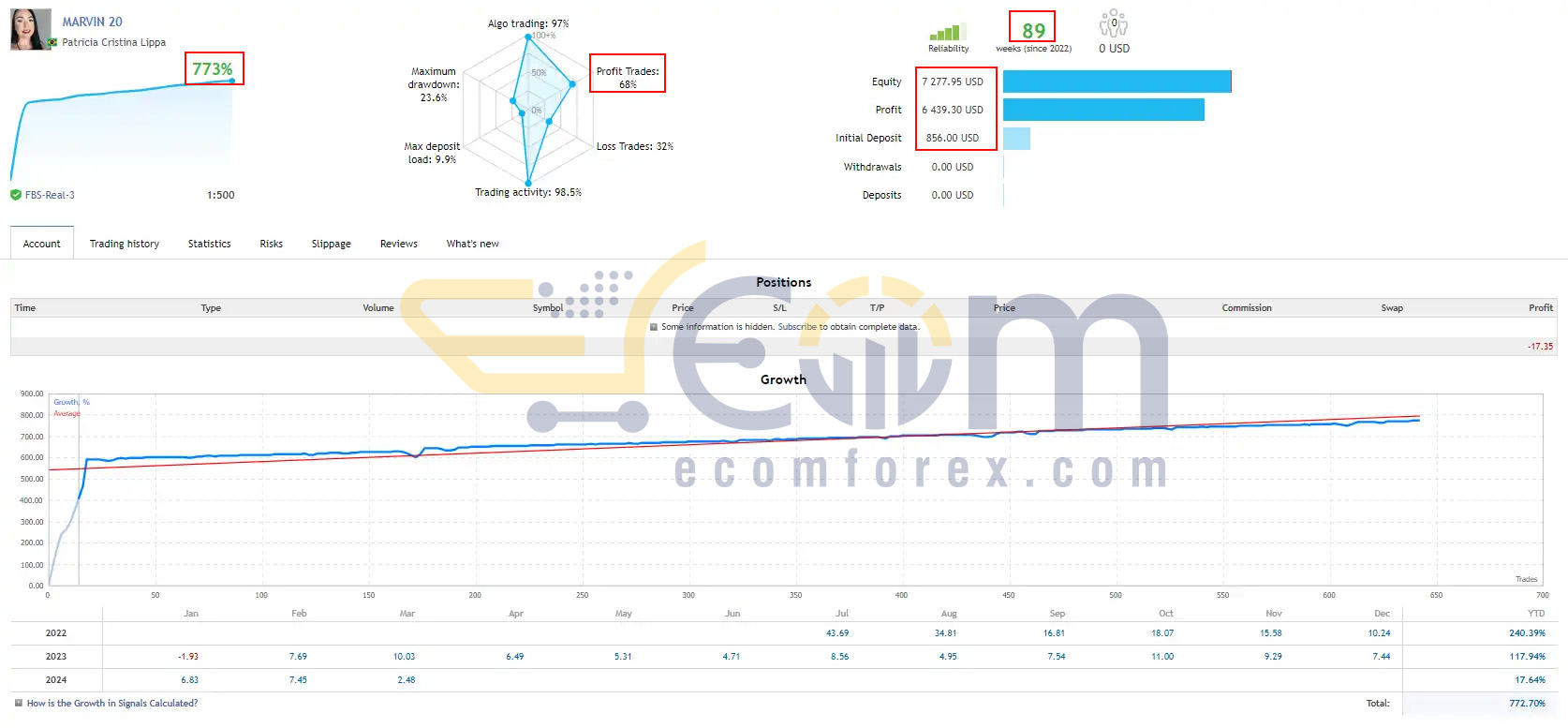Click the subscribers people icon
Image resolution: width=1568 pixels, height=728 pixels.
1114,24
